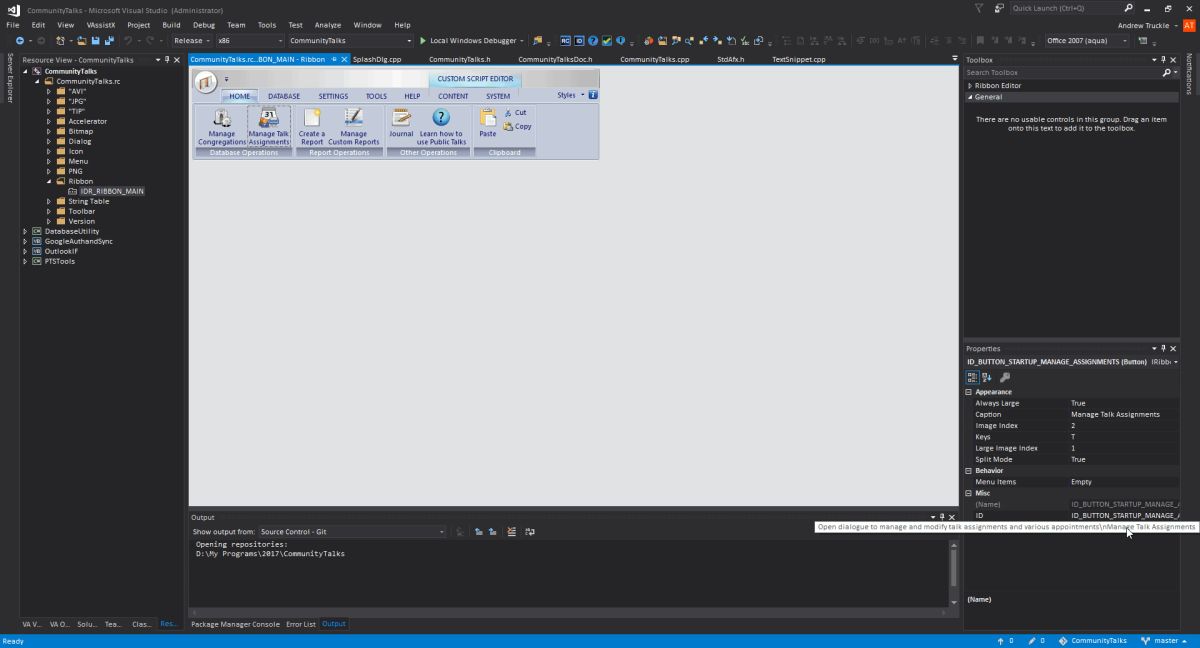Expand the Ribbon Editor toolbox group
This screenshot has width=1200, height=648.
click(970, 86)
